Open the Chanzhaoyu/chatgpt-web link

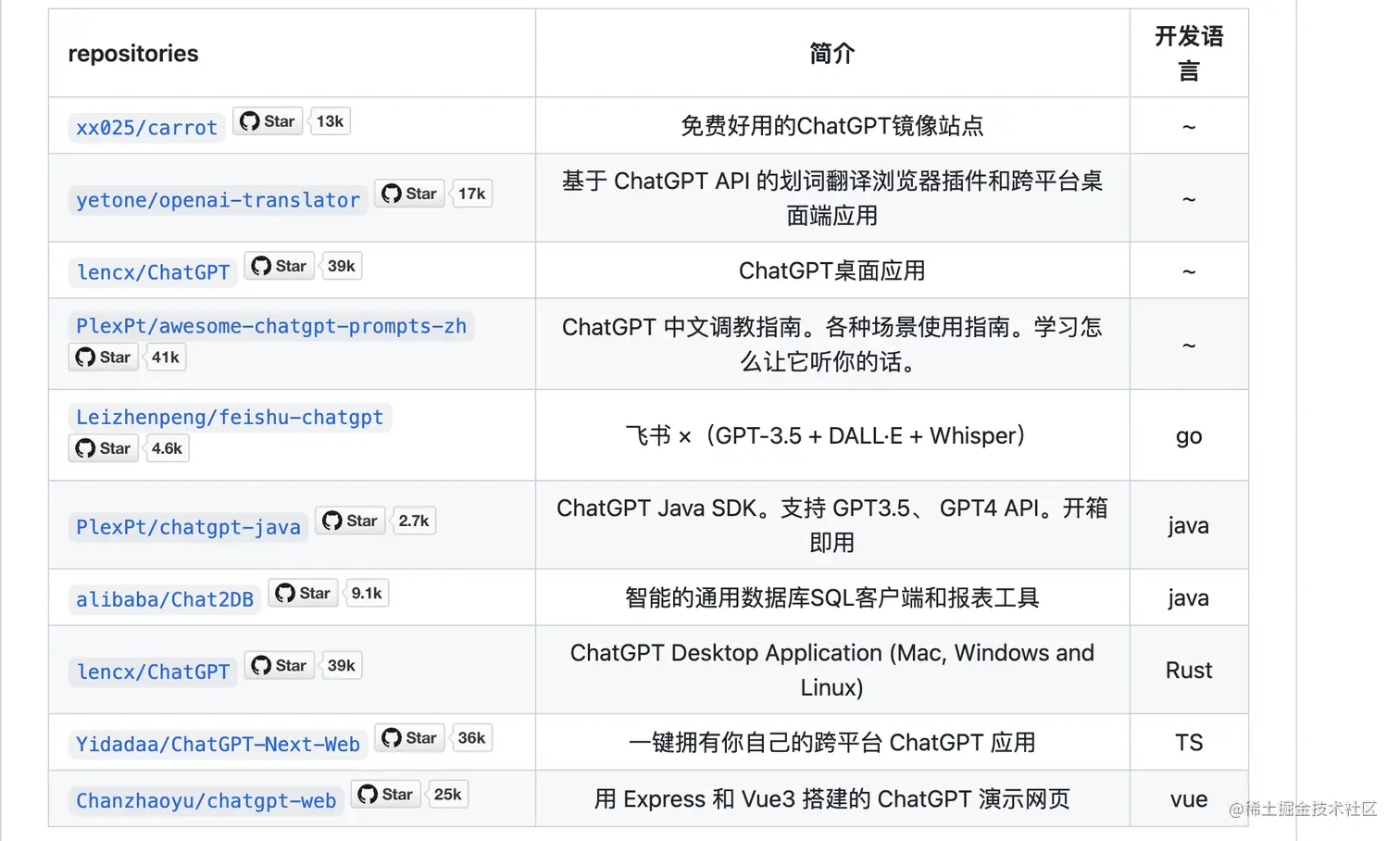[x=206, y=800]
